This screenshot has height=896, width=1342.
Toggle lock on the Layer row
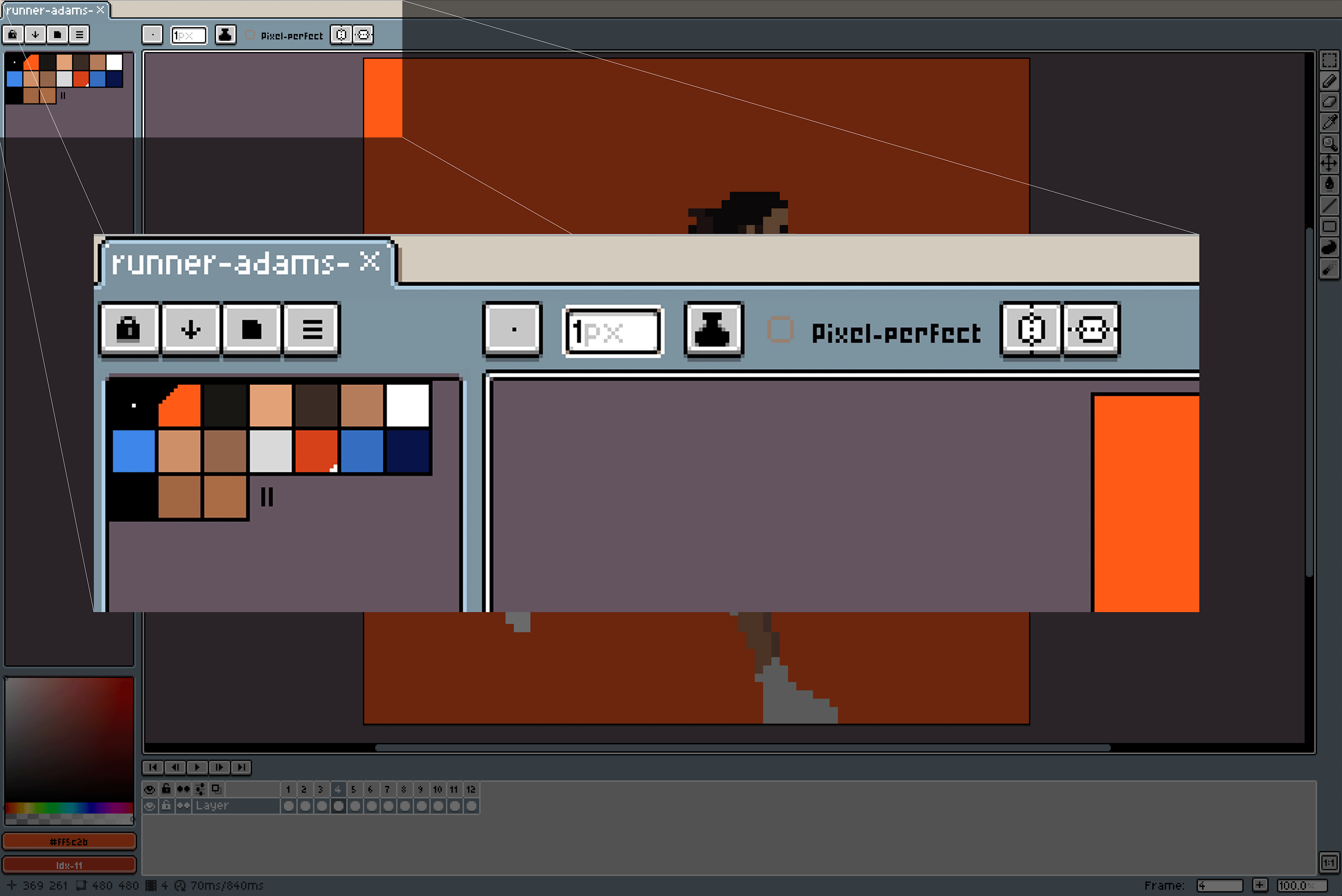coord(166,806)
